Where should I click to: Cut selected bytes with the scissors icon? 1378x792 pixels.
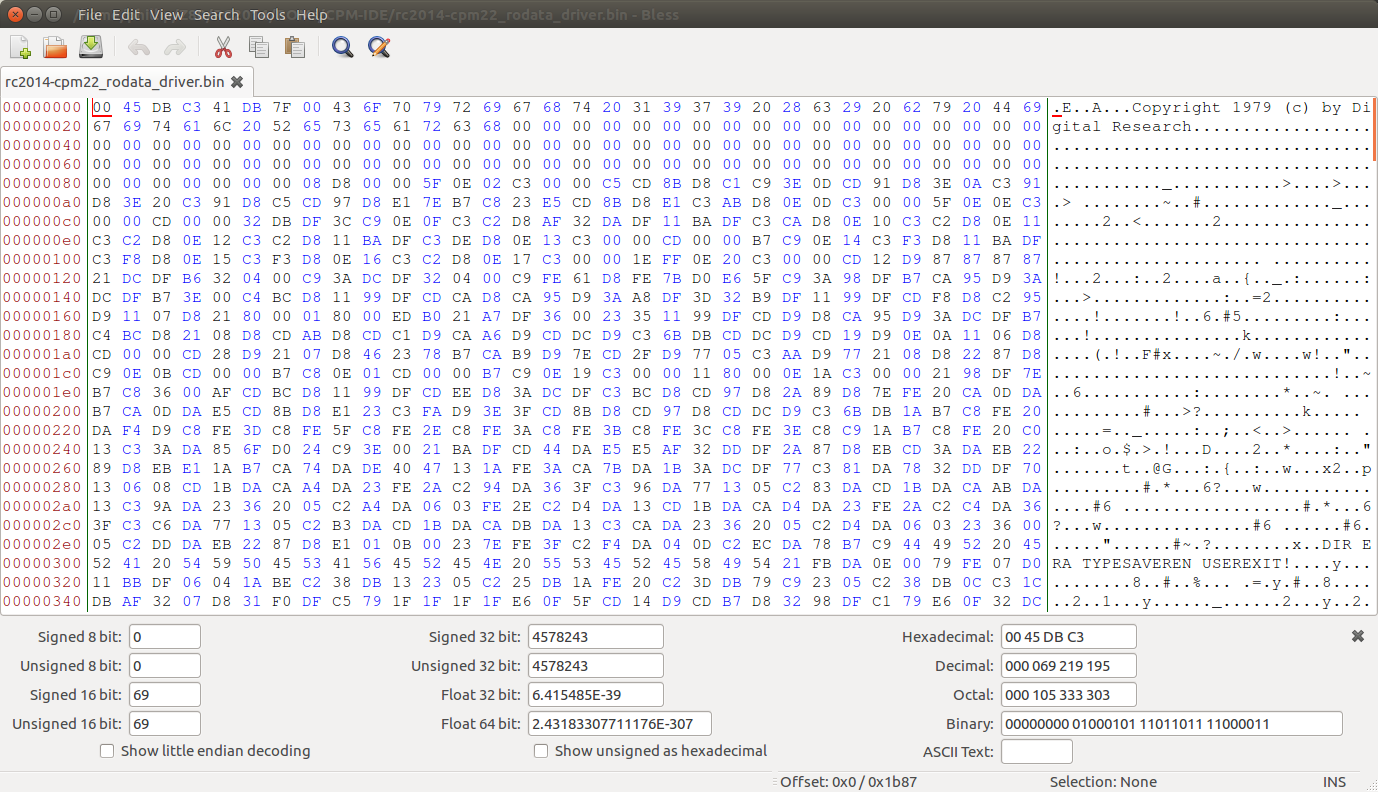click(223, 47)
